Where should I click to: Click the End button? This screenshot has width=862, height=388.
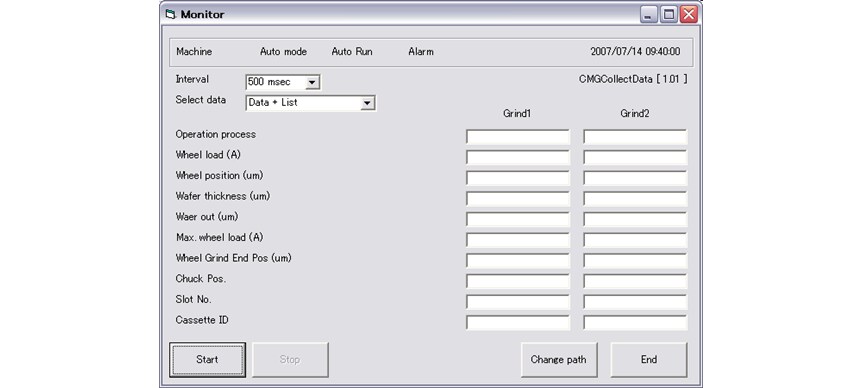click(649, 360)
